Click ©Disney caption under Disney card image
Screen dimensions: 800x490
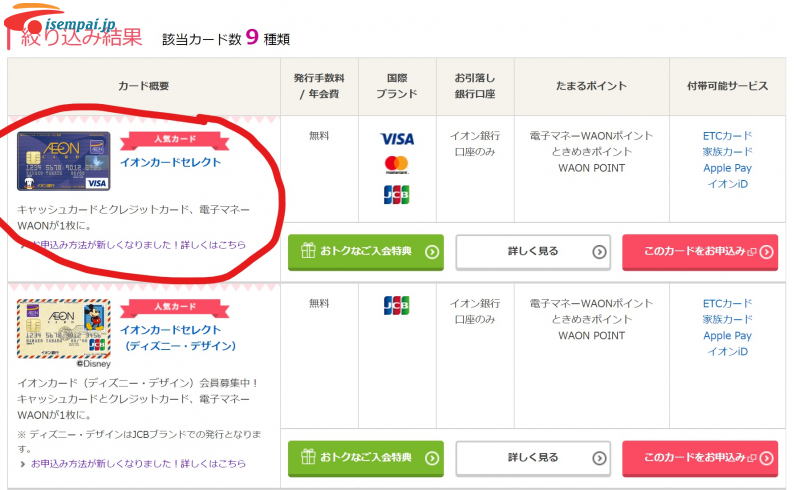[x=93, y=364]
